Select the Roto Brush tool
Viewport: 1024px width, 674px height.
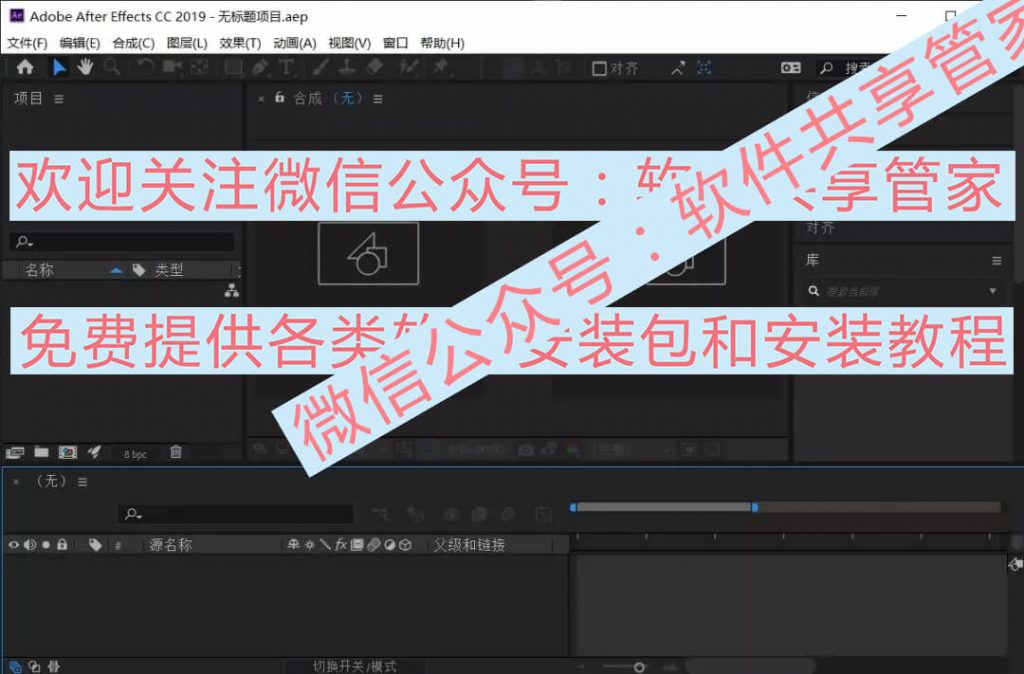[x=409, y=67]
